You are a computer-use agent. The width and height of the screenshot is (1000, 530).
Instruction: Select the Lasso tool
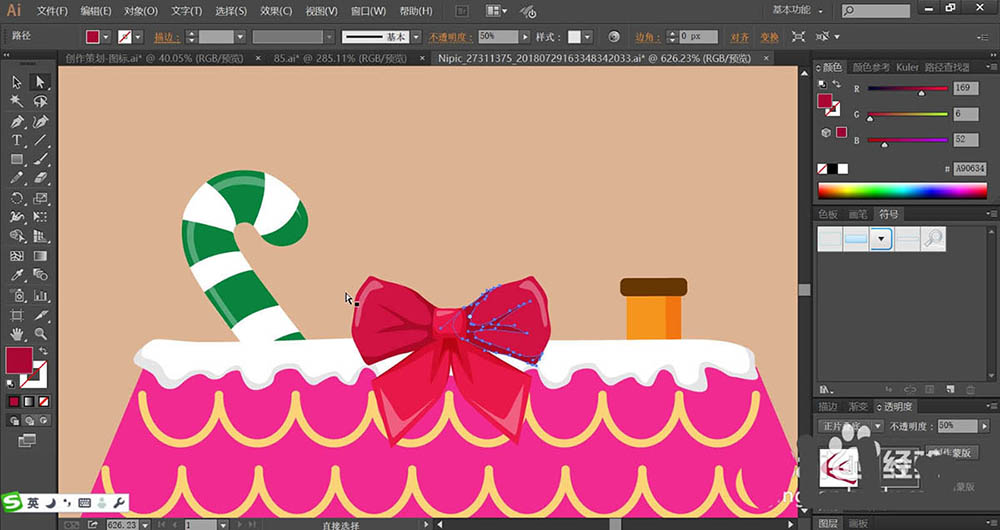coord(40,101)
